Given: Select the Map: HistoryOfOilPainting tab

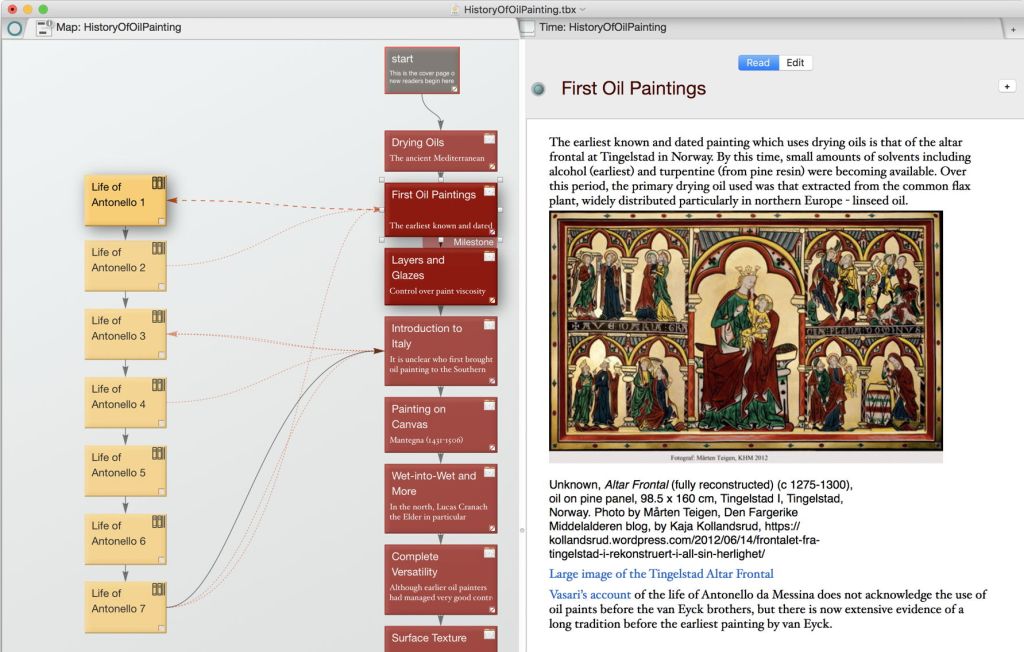Looking at the screenshot, I should 118,28.
